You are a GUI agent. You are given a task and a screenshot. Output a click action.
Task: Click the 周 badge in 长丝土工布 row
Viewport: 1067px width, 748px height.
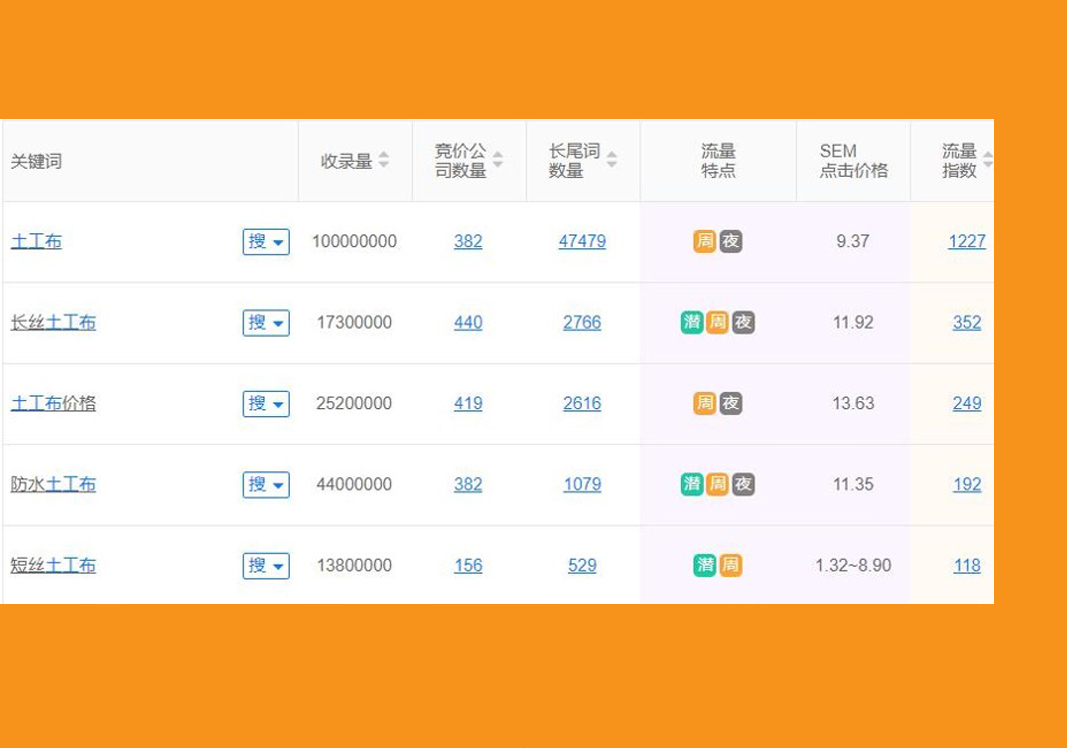[718, 322]
